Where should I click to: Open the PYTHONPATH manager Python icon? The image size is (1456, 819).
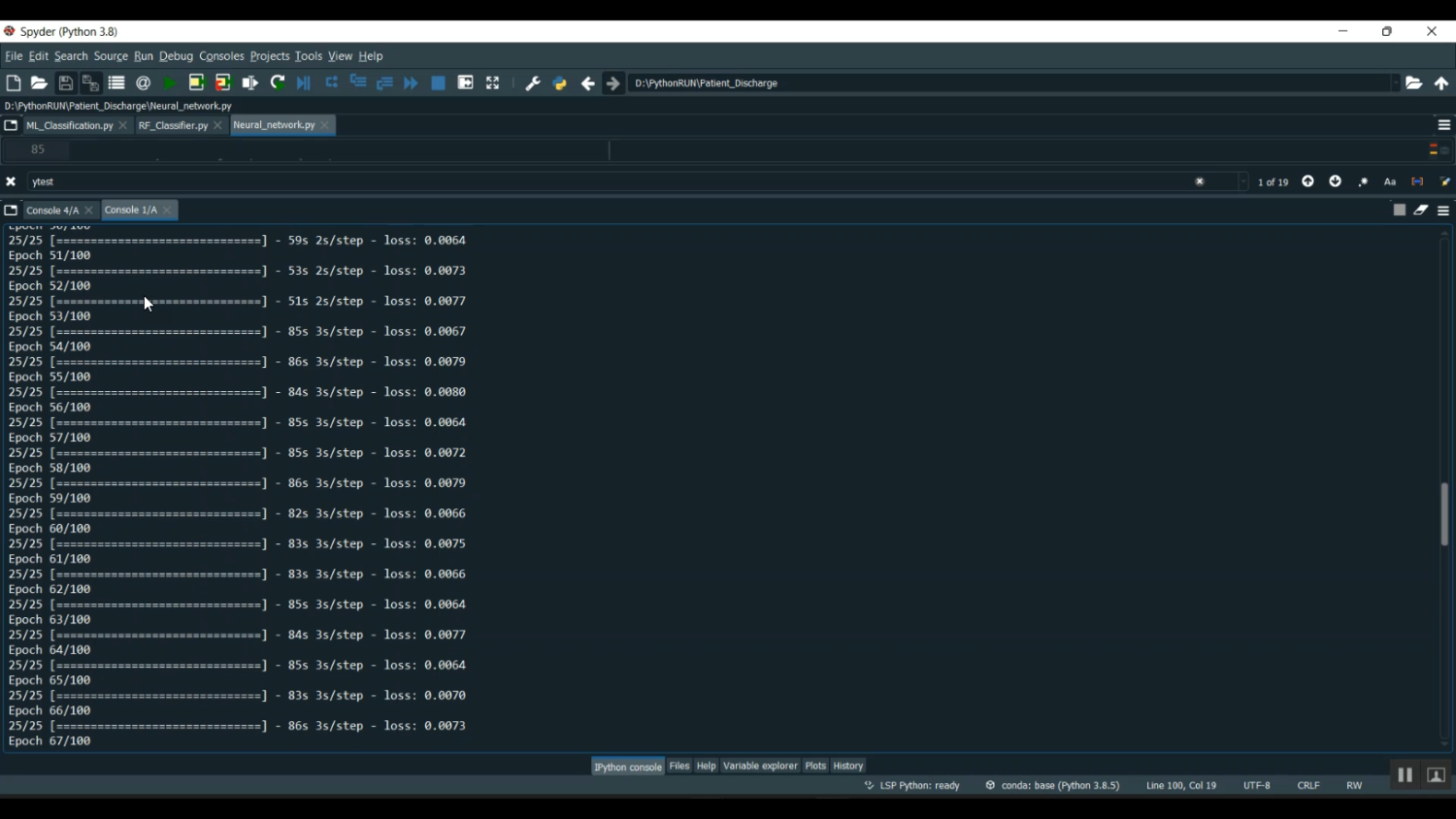point(560,83)
